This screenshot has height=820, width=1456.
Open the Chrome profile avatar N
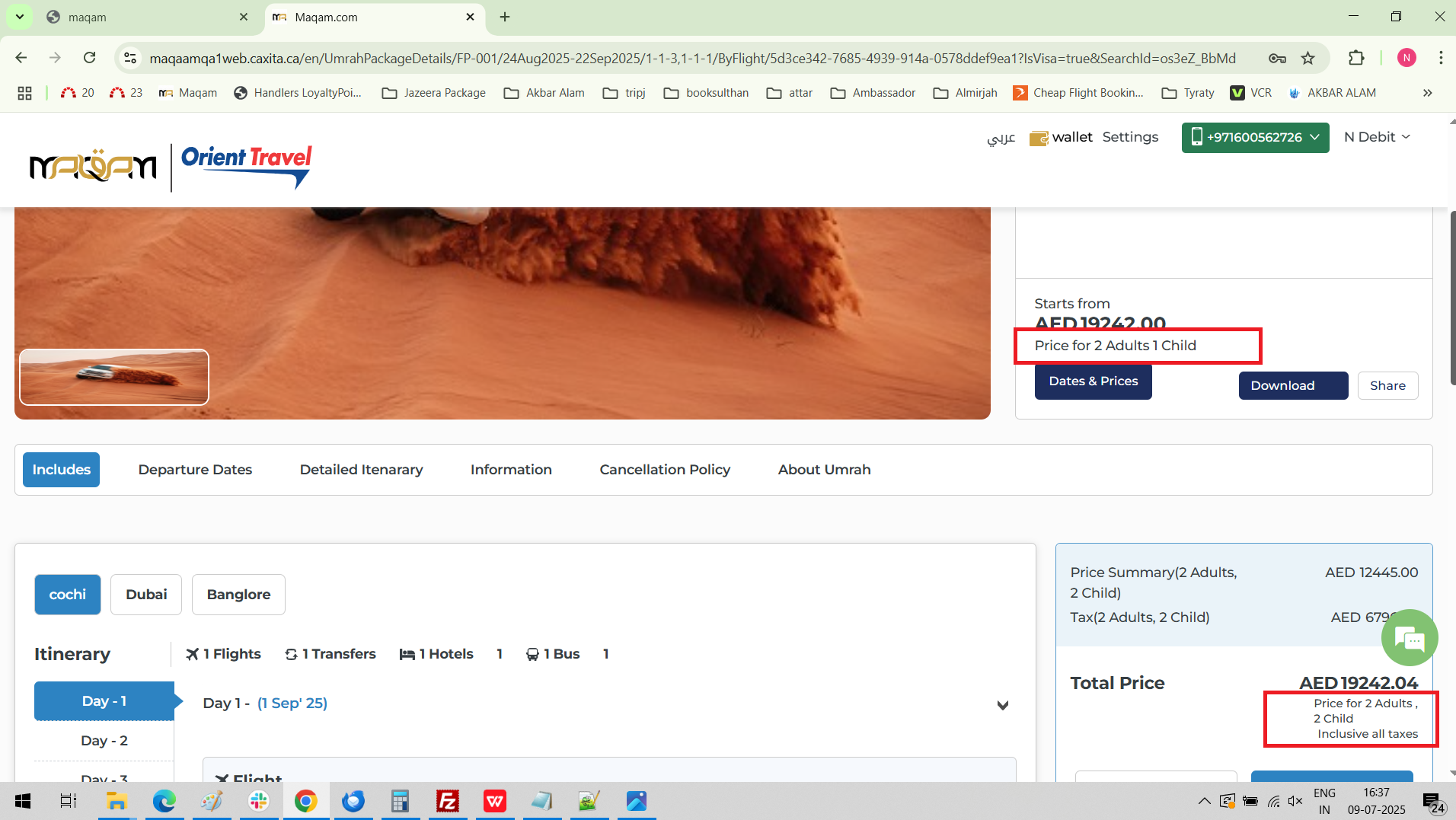1406,58
